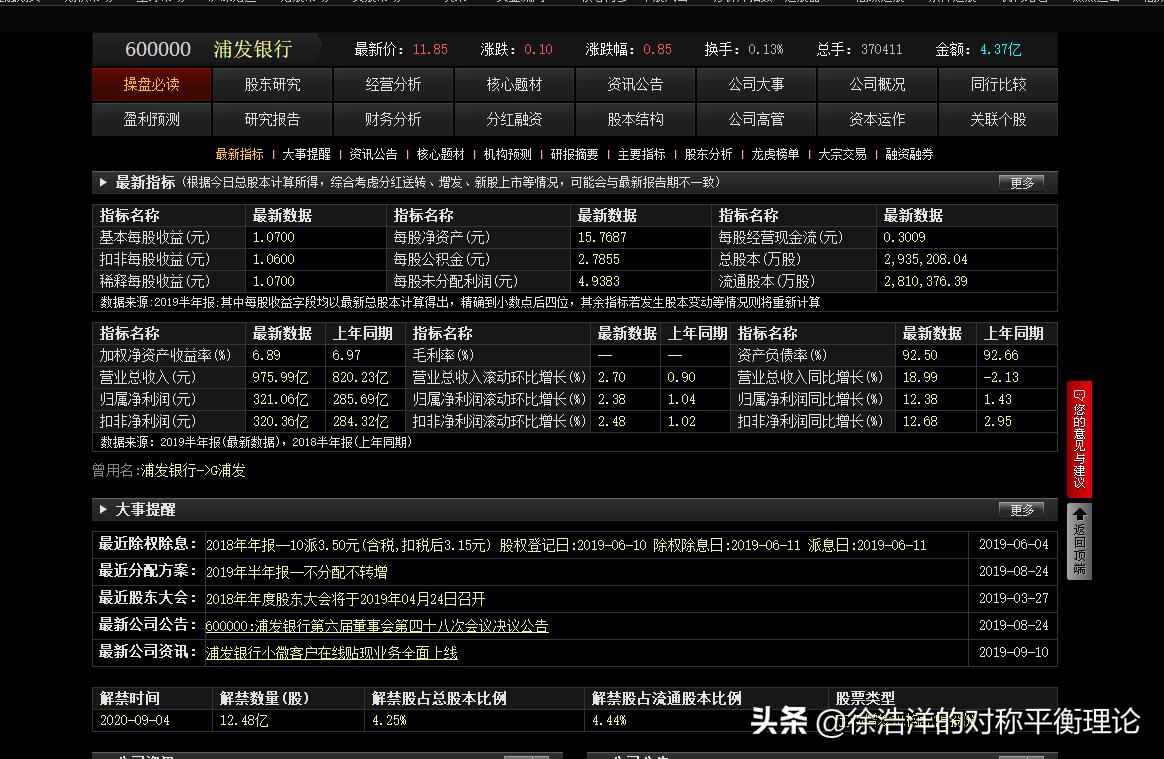The height and width of the screenshot is (759, 1164).
Task: Select date 2019-06-04 in 最近除权除息 row
Action: tap(1013, 544)
